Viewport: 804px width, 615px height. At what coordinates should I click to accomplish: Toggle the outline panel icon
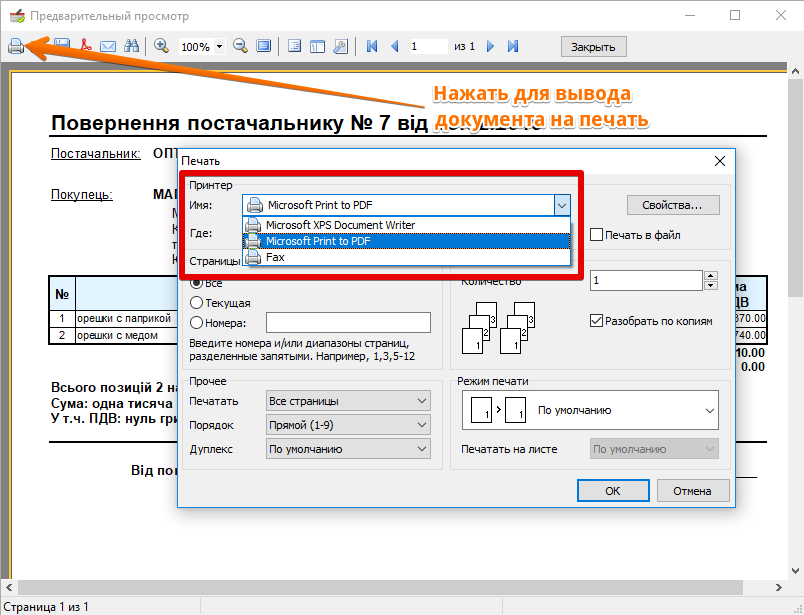294,46
